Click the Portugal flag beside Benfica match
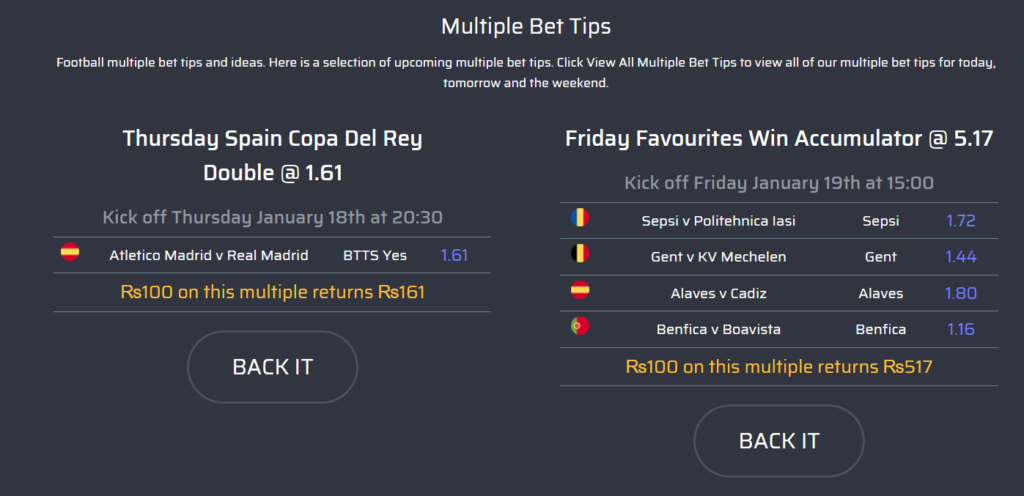 pyautogui.click(x=580, y=326)
